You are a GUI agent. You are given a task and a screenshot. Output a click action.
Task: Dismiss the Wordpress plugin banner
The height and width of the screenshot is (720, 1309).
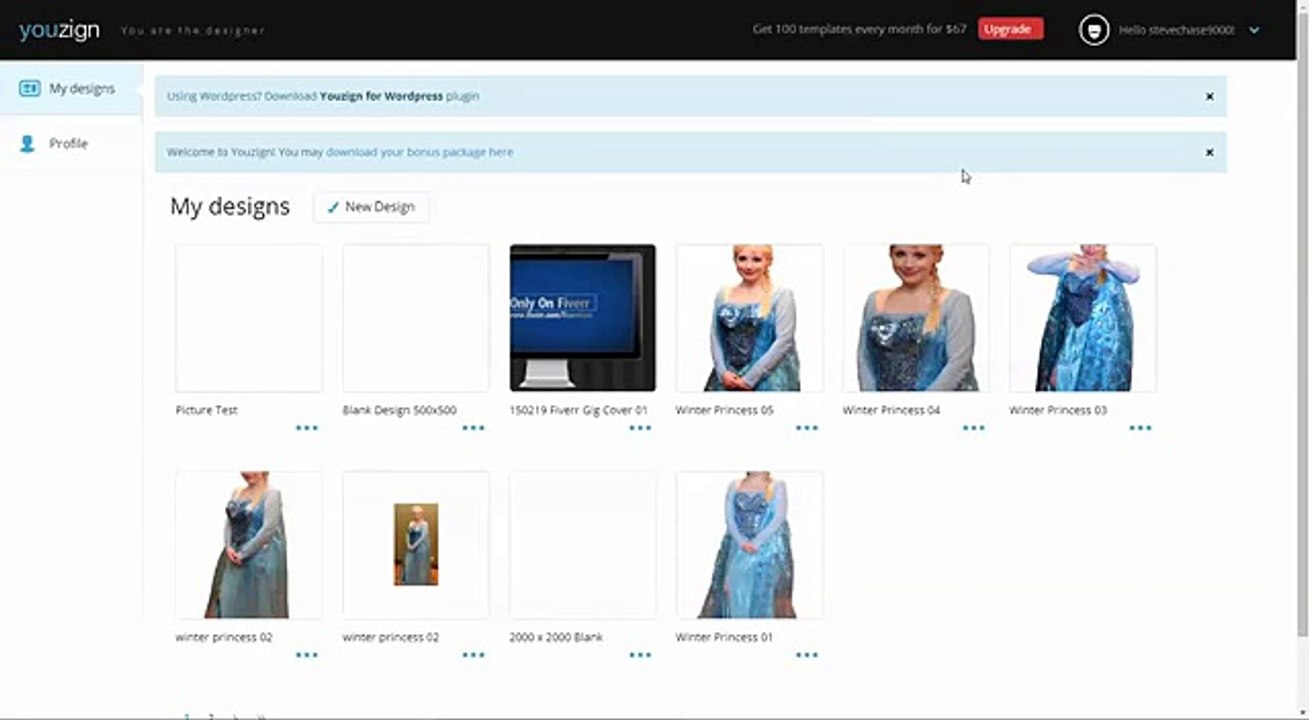1209,97
